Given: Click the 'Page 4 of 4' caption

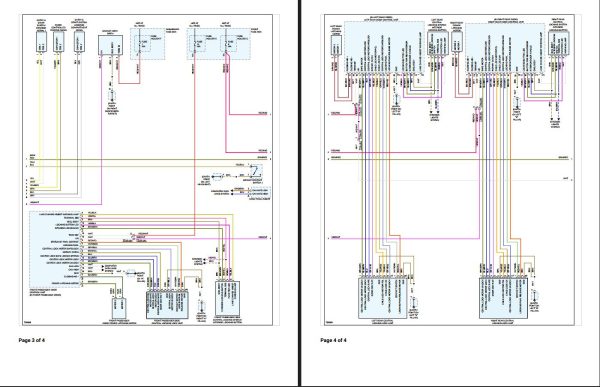Looking at the screenshot, I should pyautogui.click(x=333, y=340).
